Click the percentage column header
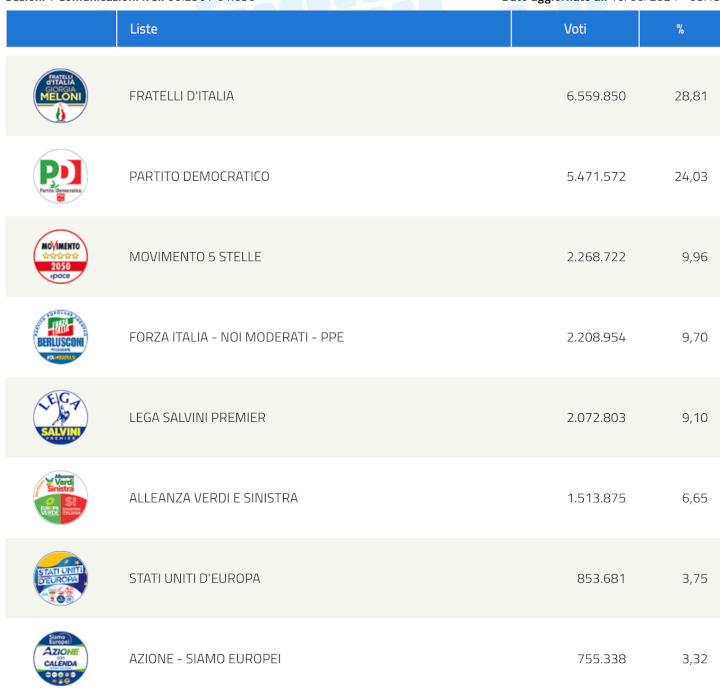 point(680,29)
